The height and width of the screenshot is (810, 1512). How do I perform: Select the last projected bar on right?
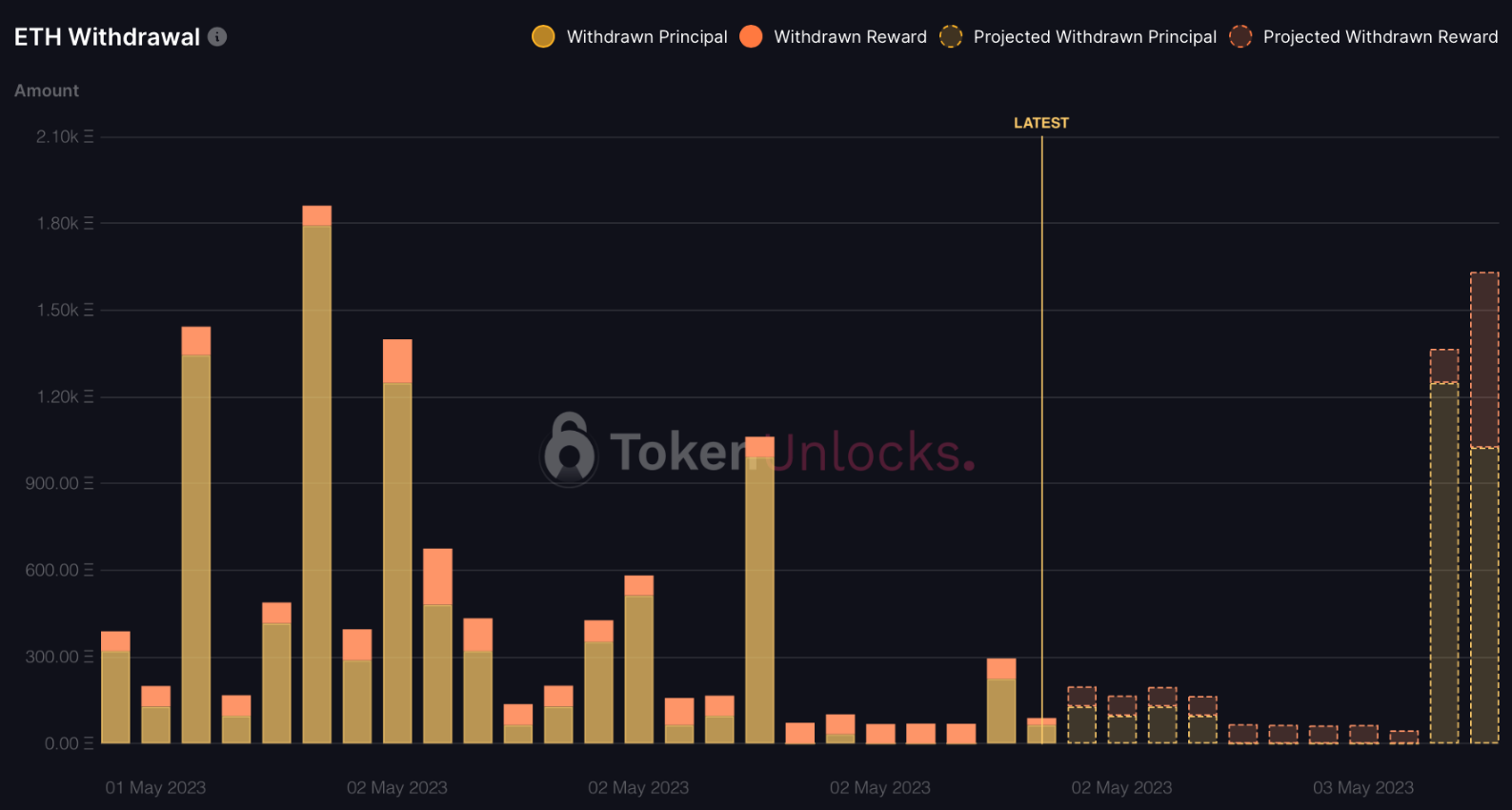coord(1484,508)
